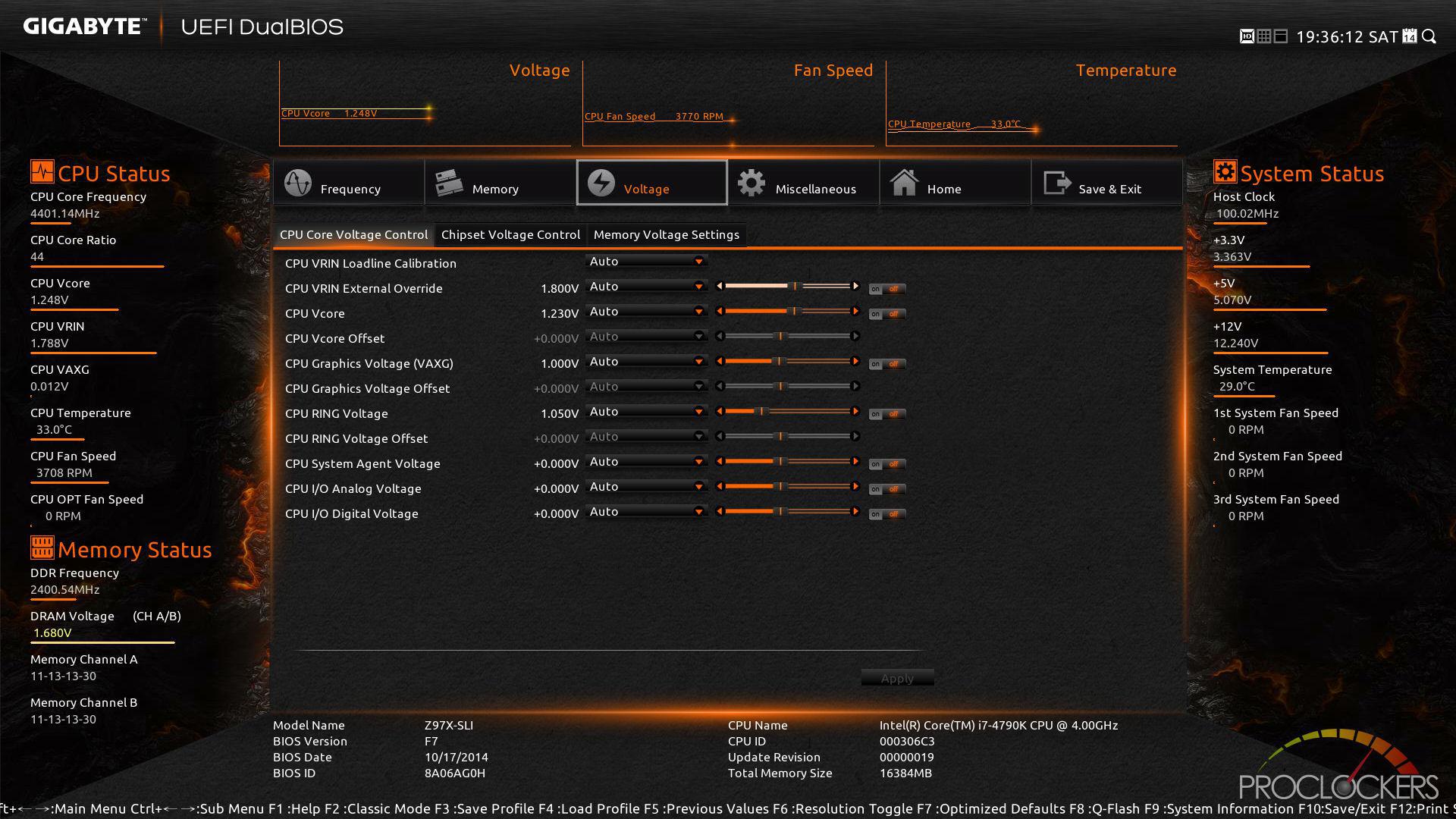Viewport: 1456px width, 819px height.
Task: Click the grid view mode icon
Action: (1264, 36)
